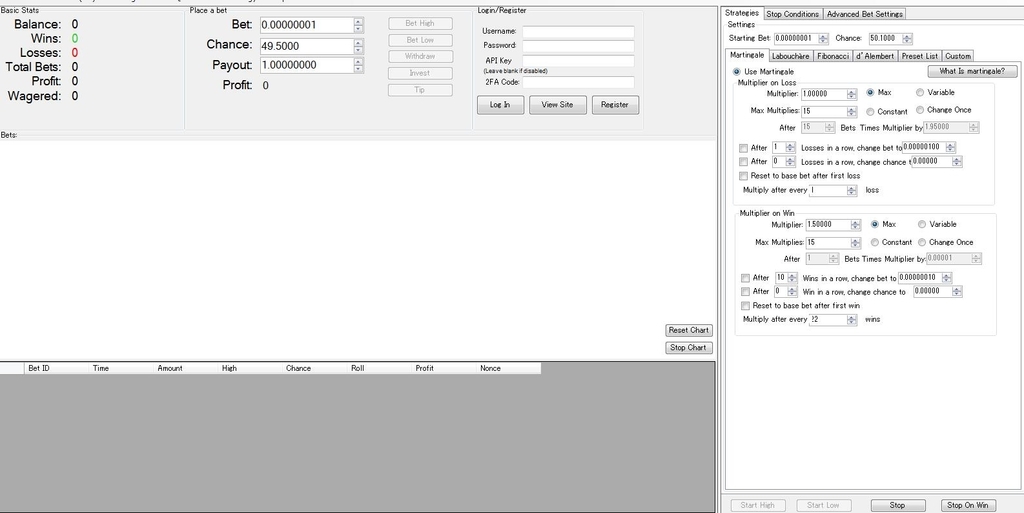Viewport: 1024px width, 513px height.
Task: Enable After losses in a row change bet
Action: click(743, 148)
